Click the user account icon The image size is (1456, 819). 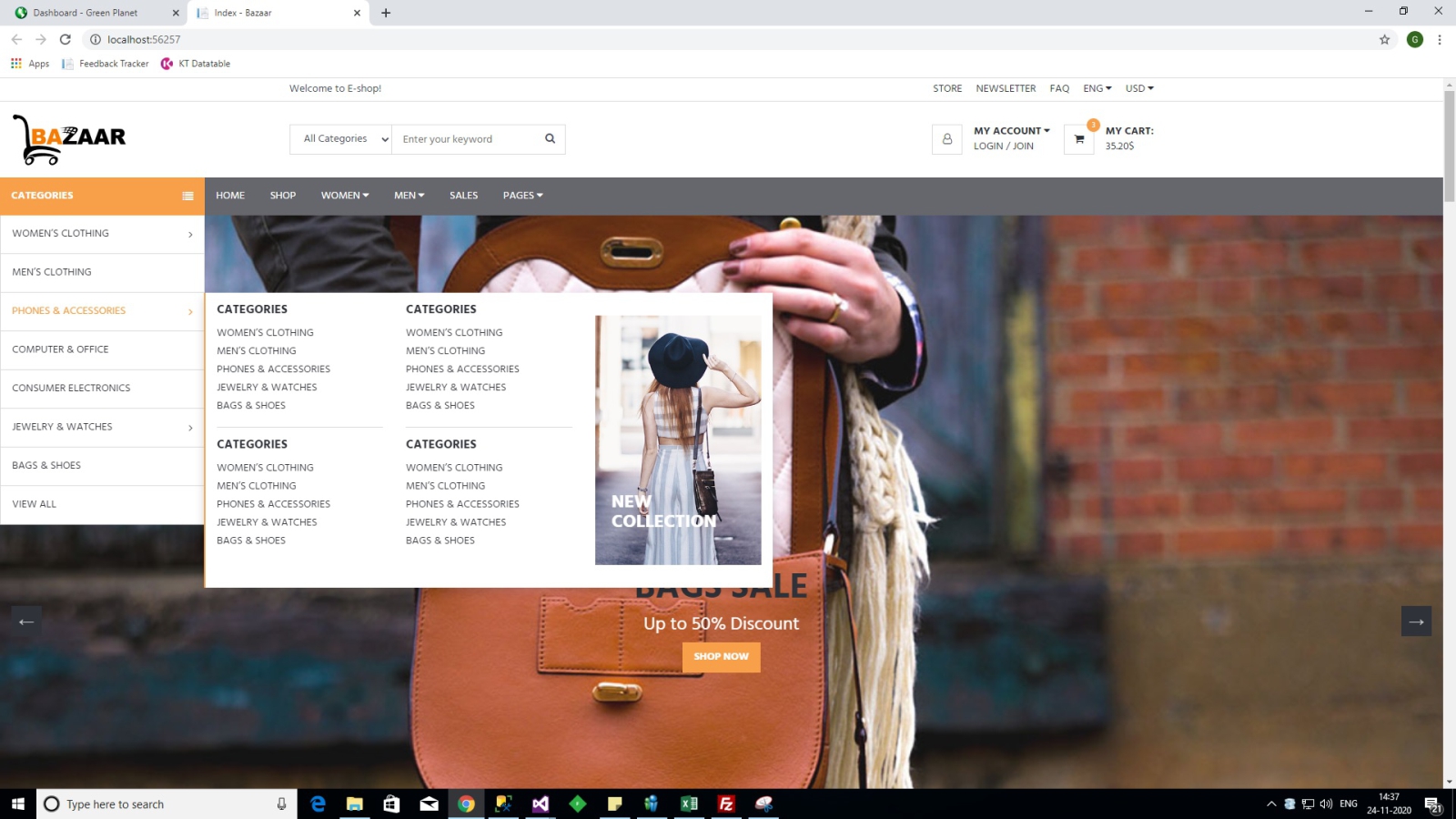(946, 139)
